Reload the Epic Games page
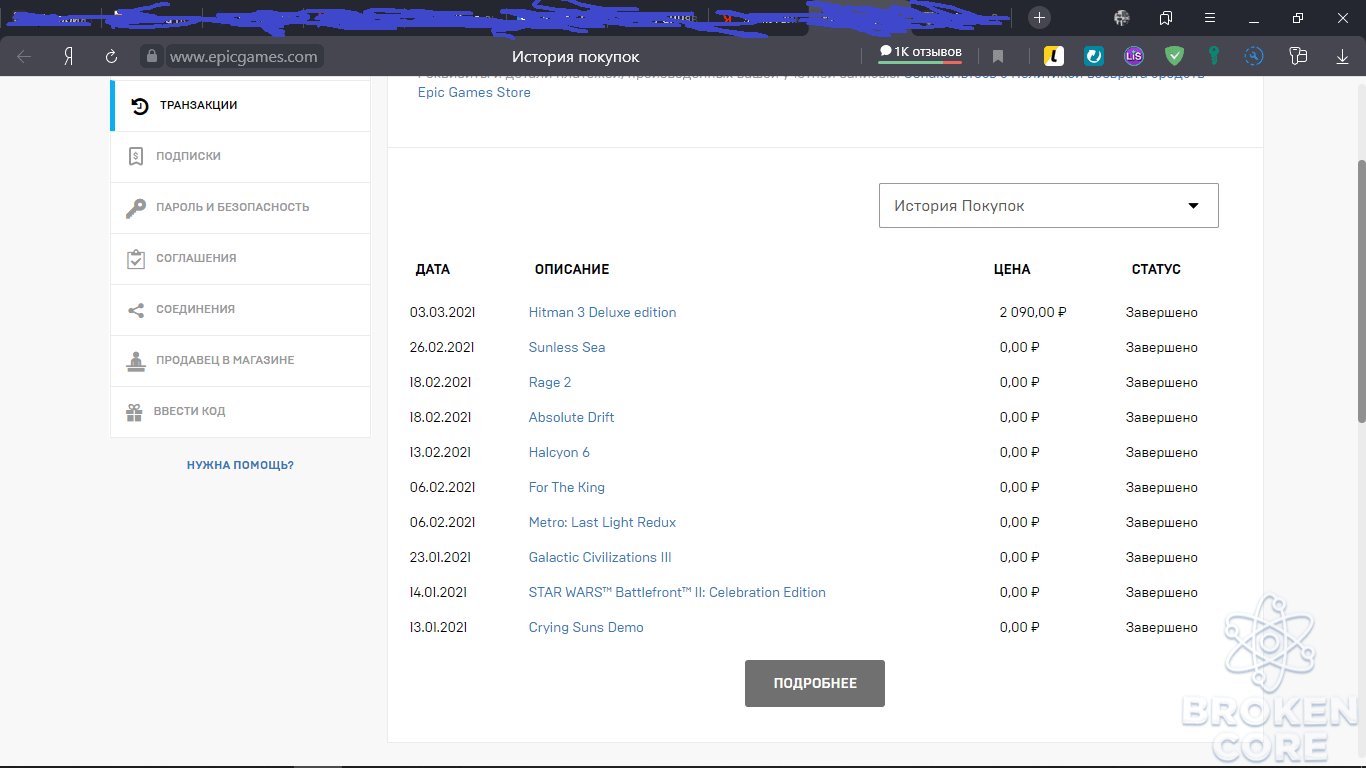Viewport: 1366px width, 768px height. [112, 57]
